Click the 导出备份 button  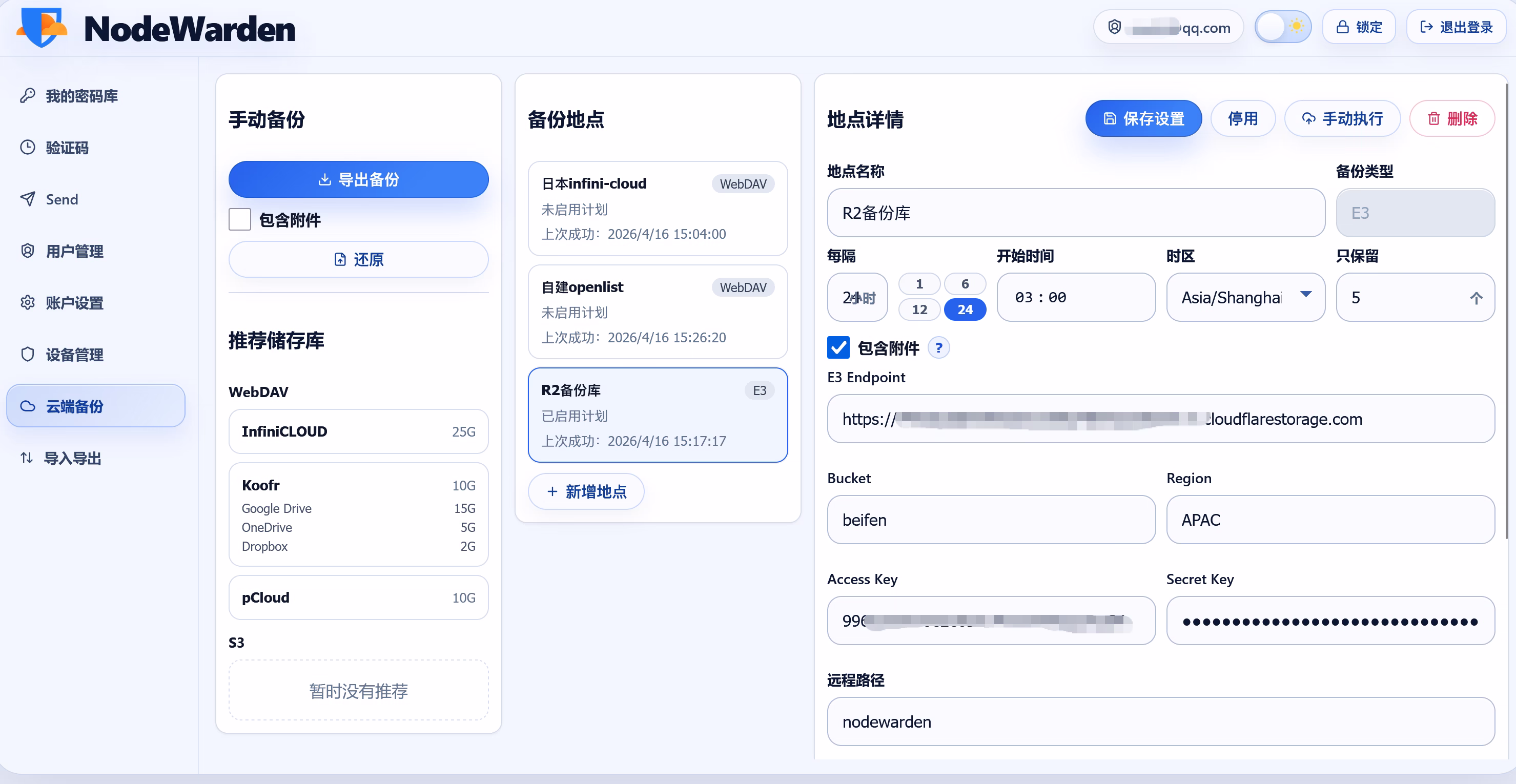(x=358, y=179)
